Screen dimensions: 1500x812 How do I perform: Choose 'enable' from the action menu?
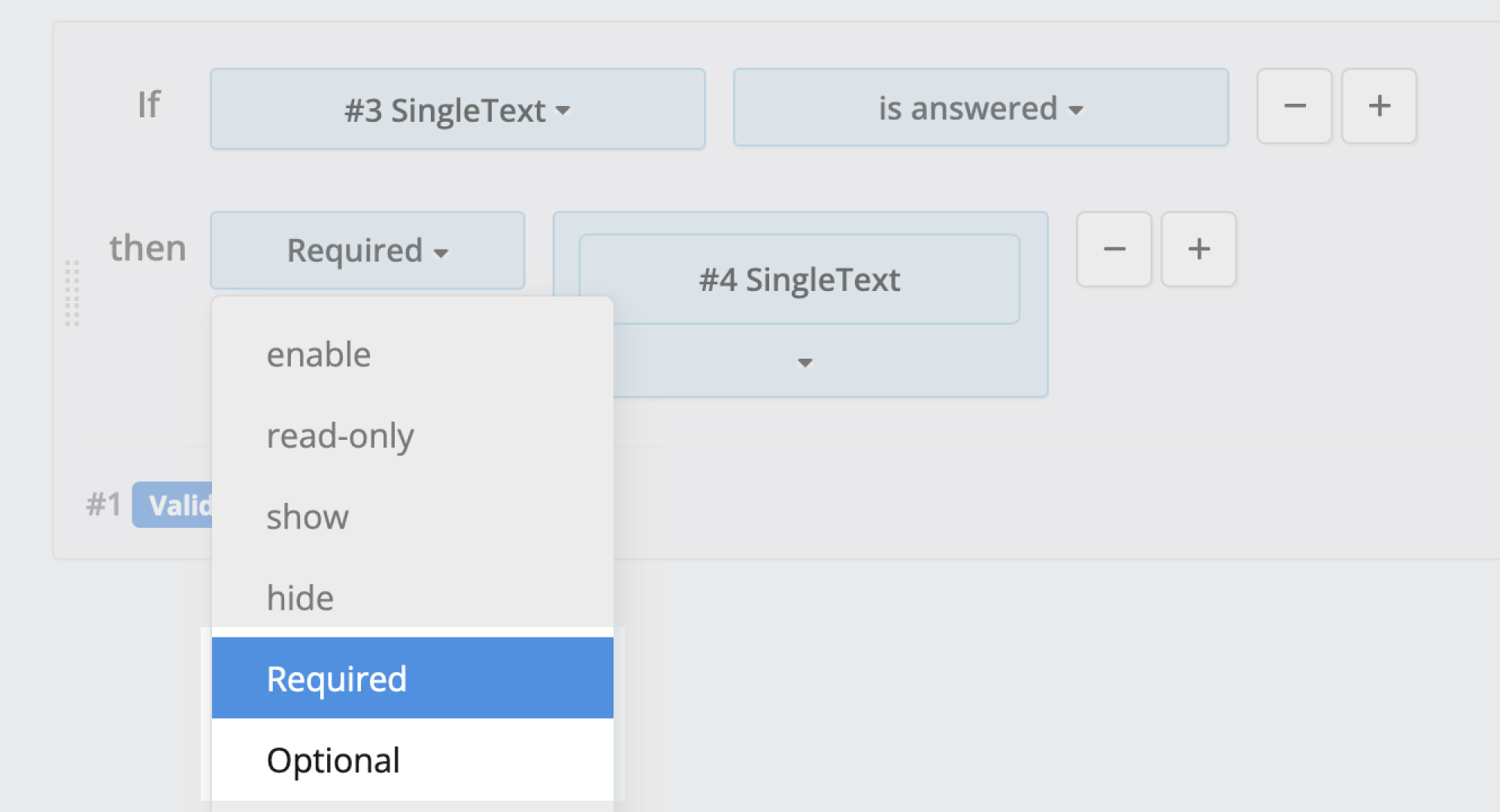319,354
